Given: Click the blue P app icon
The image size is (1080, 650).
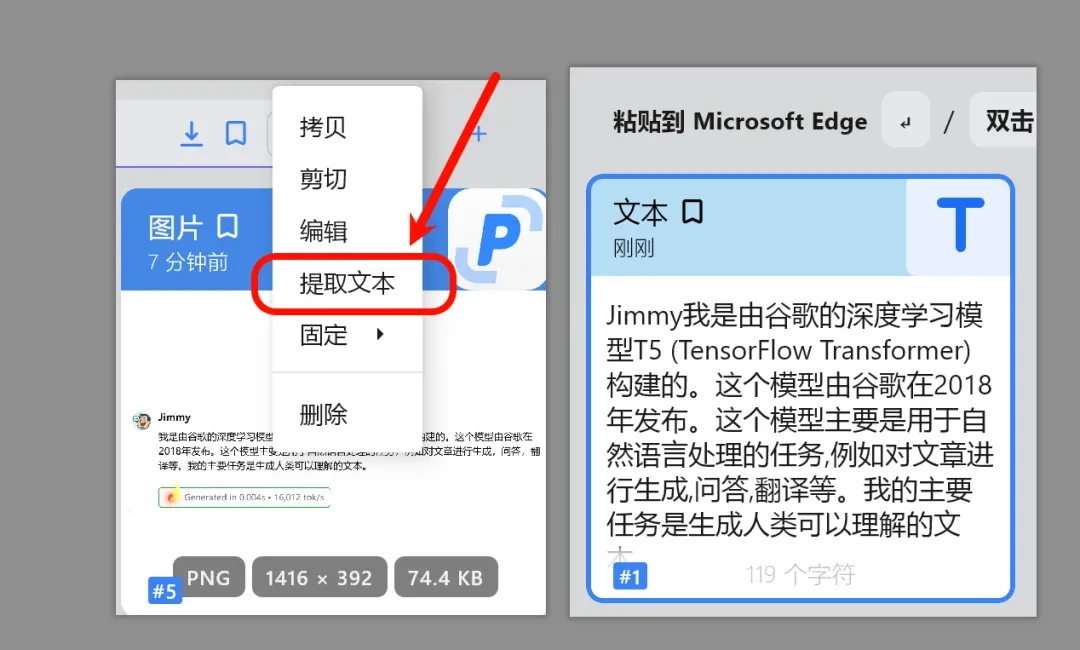Looking at the screenshot, I should point(497,238).
